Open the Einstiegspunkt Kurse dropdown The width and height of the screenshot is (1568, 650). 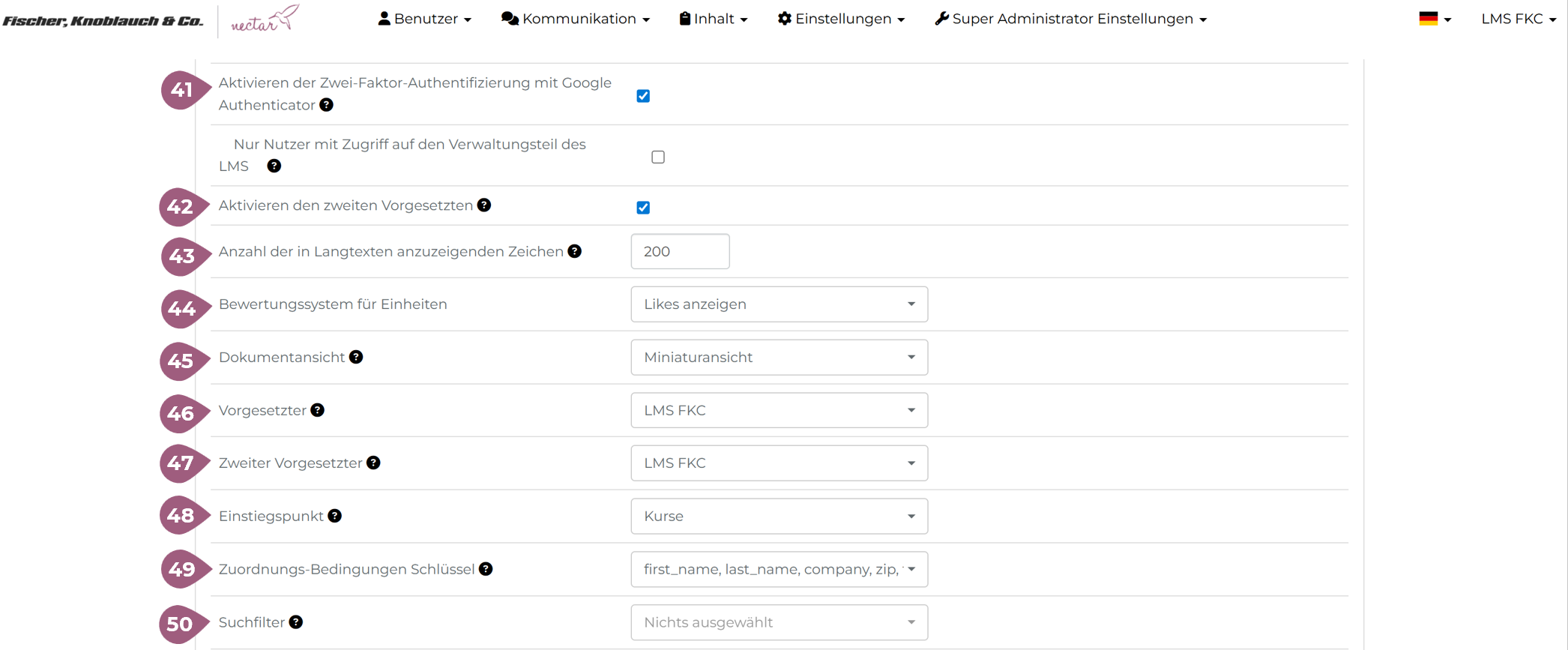tap(779, 517)
